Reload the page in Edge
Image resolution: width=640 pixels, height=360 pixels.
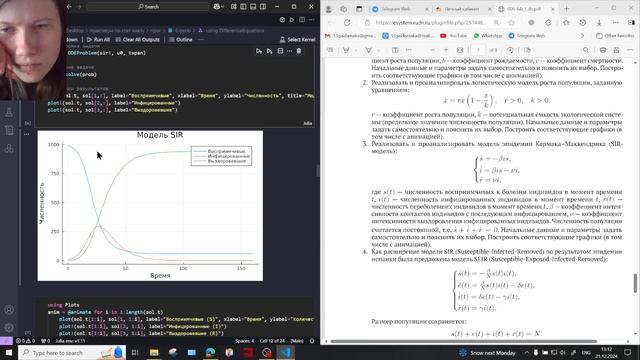pyautogui.click(x=347, y=23)
